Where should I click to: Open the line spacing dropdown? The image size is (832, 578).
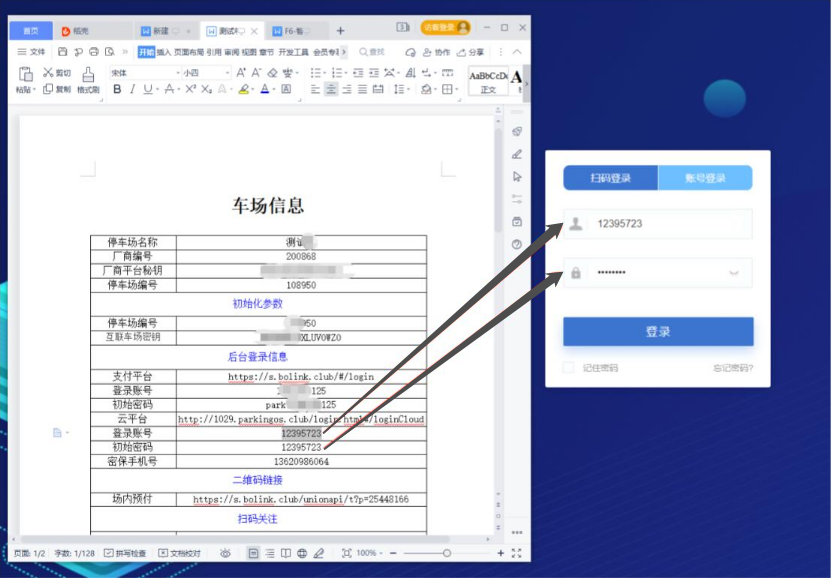point(408,89)
